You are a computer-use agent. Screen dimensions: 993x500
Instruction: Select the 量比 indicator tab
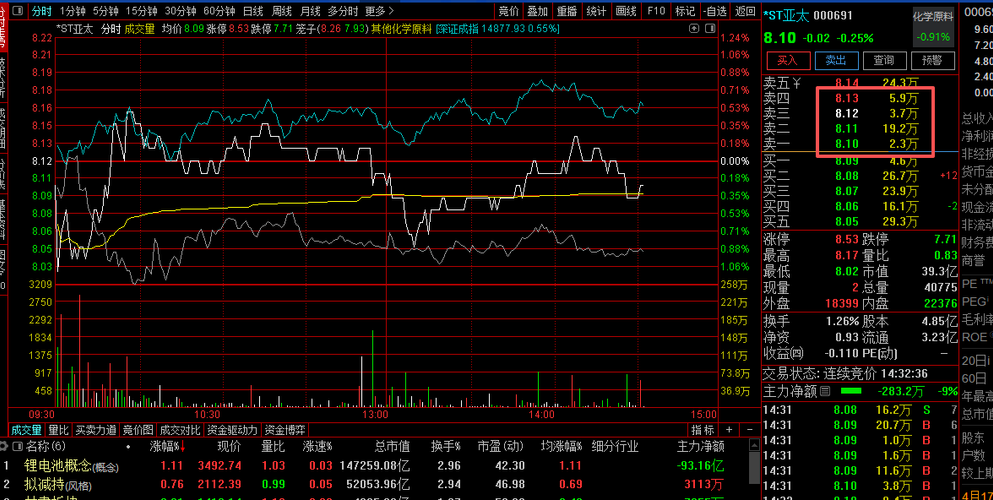click(58, 430)
